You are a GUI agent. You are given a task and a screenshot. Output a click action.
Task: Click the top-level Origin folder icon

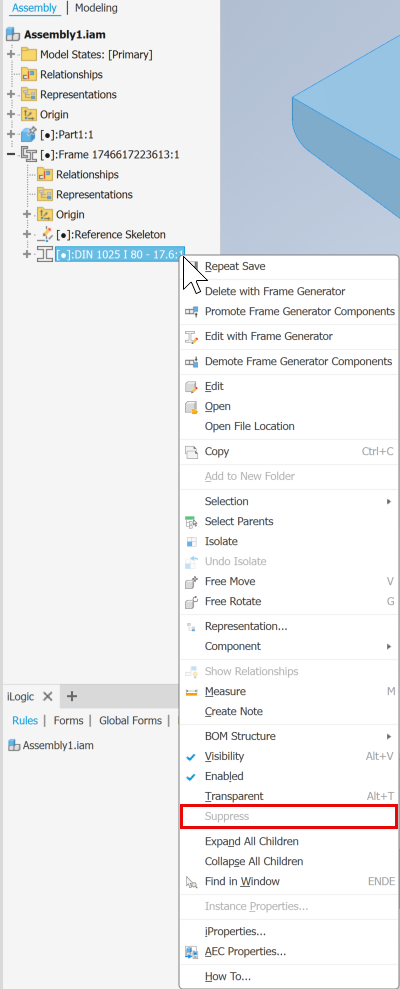point(29,115)
